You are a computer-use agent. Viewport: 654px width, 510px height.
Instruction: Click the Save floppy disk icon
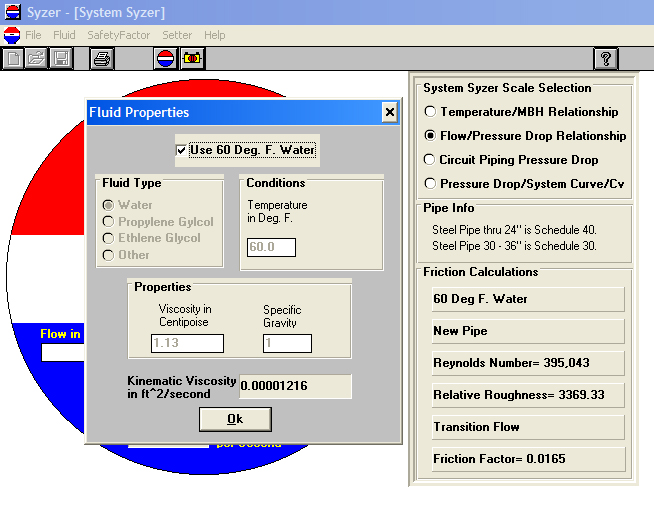pos(61,58)
